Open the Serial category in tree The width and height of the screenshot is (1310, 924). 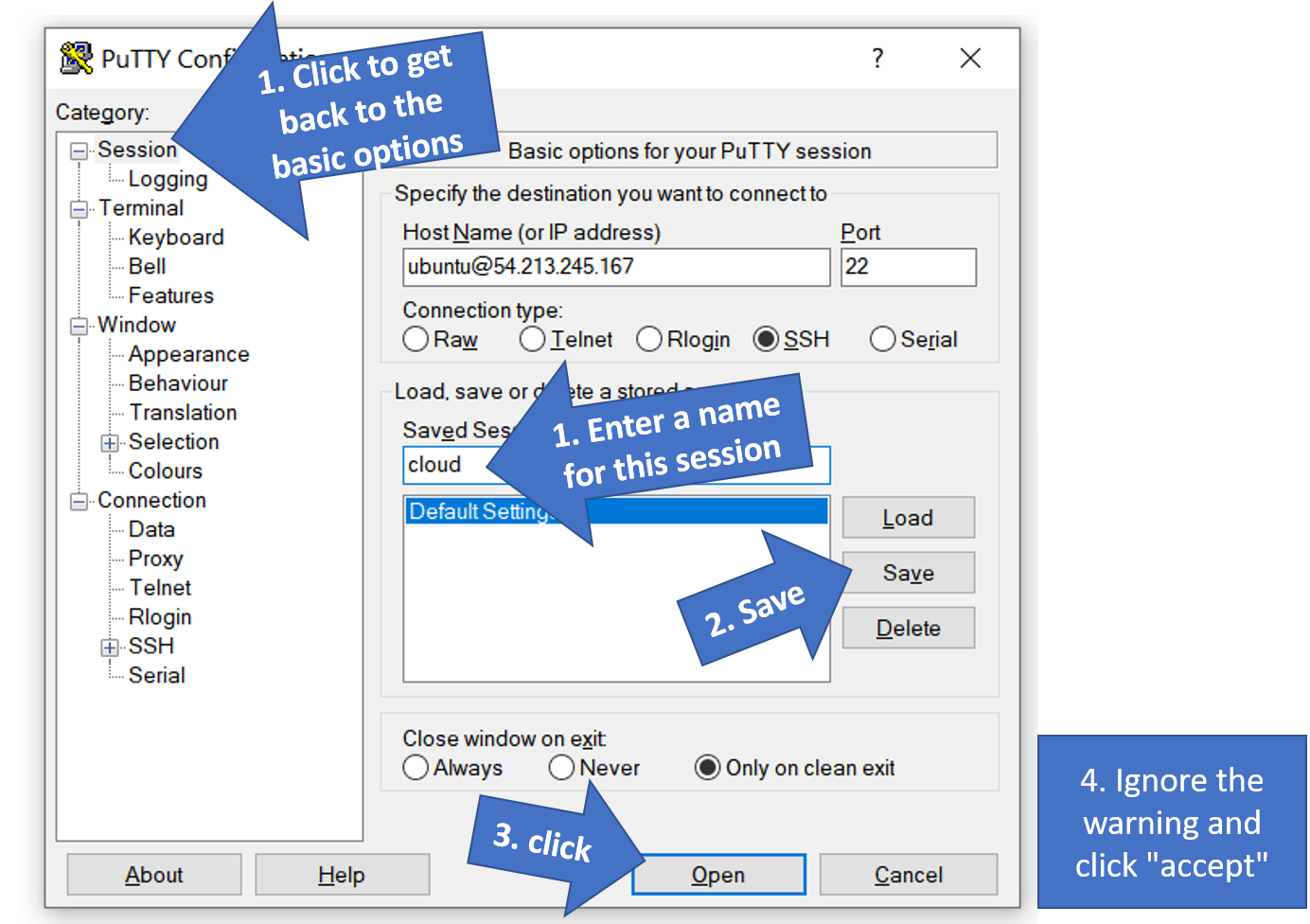pos(157,676)
